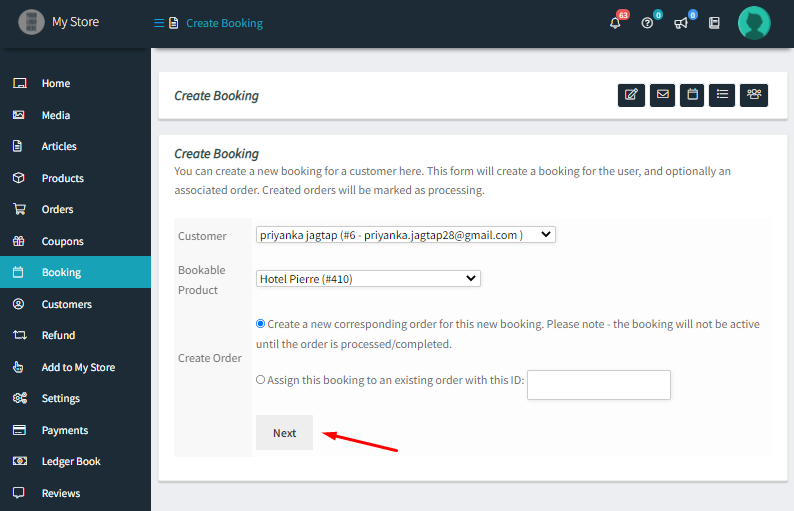Click the document icon beside Create Booking
The image size is (794, 511).
[174, 23]
